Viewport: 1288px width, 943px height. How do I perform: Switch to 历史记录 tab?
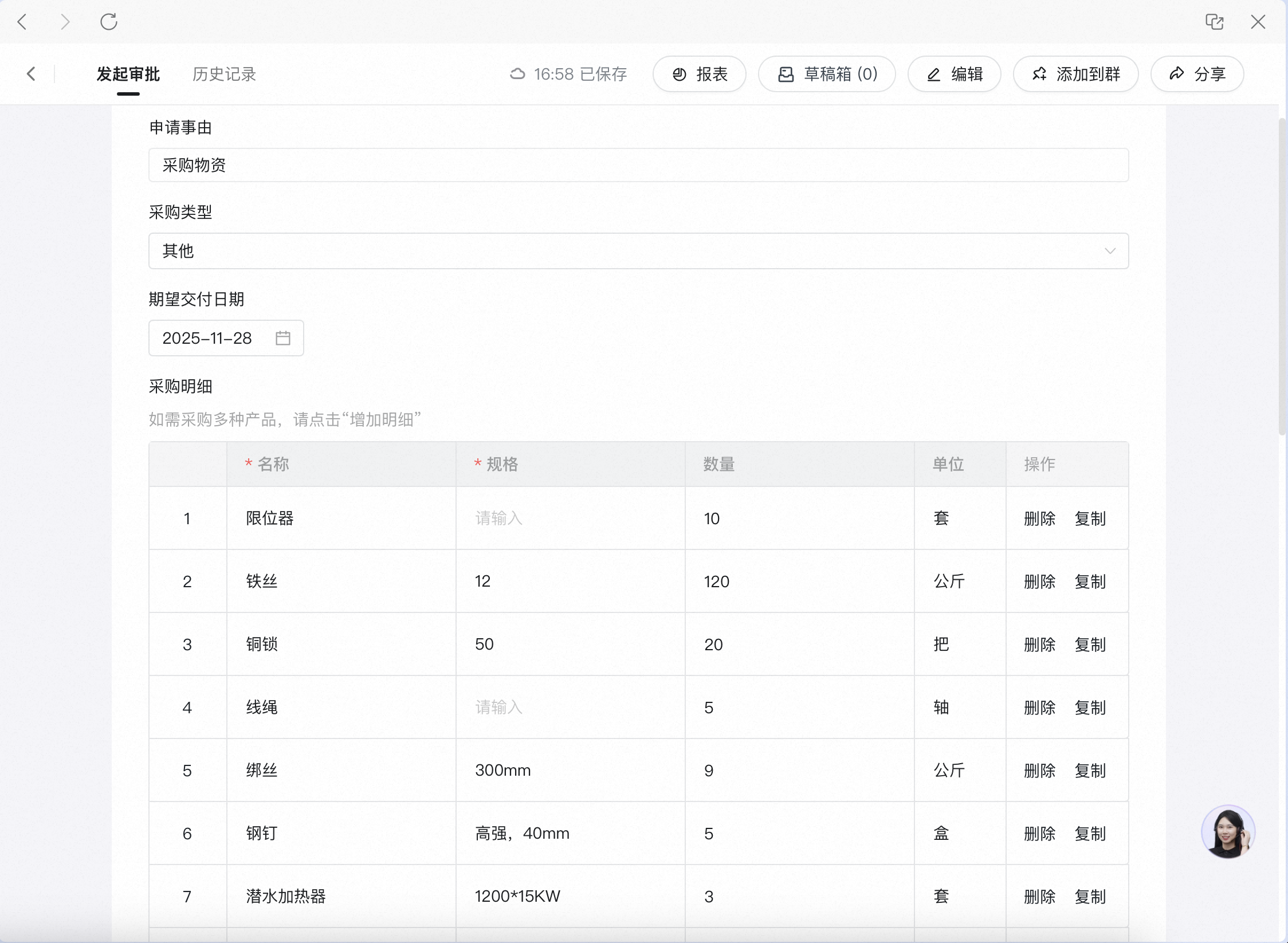pyautogui.click(x=224, y=74)
